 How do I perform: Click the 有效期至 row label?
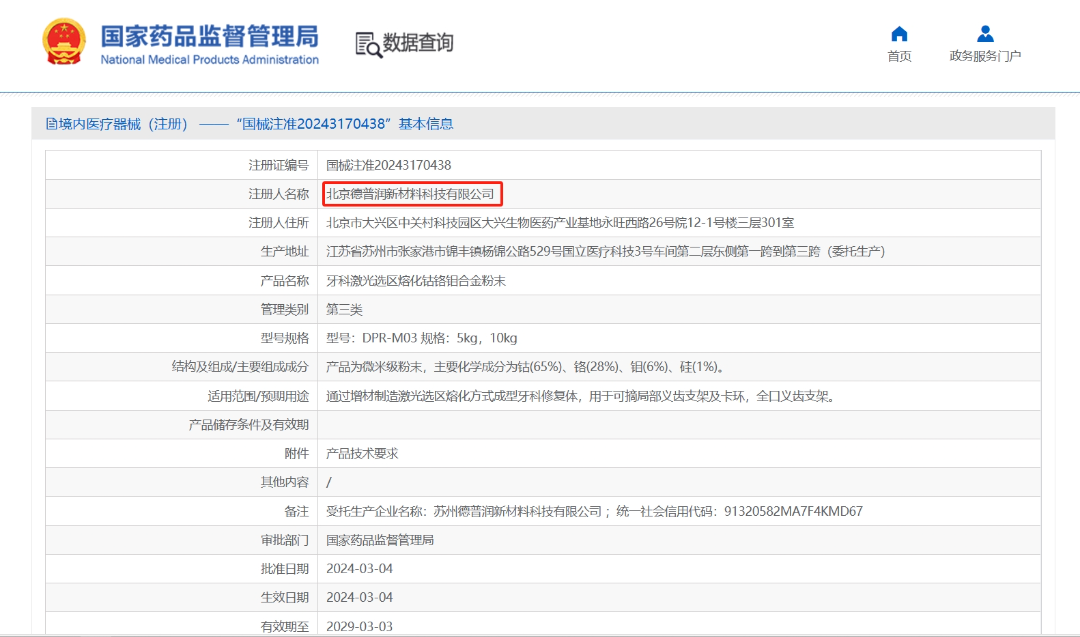pos(284,627)
